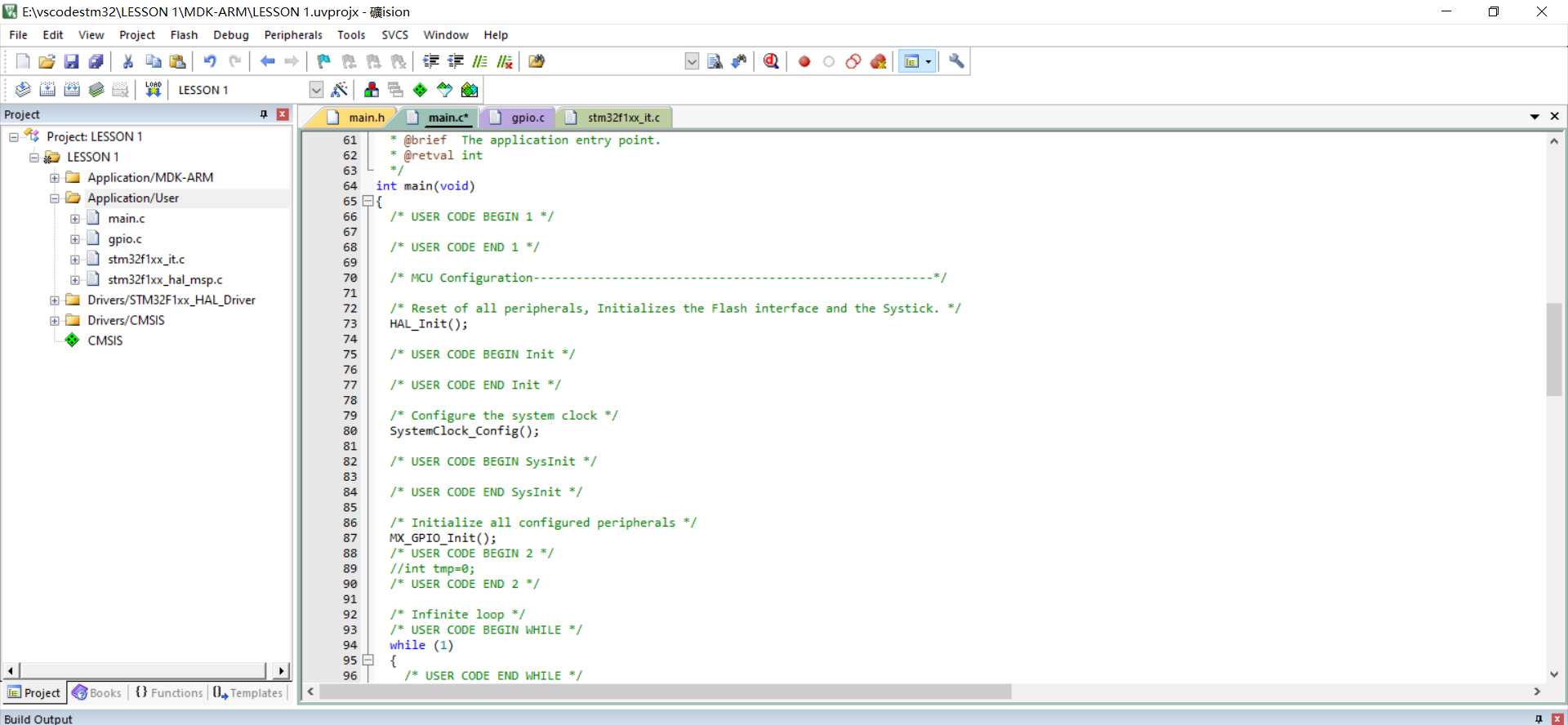The height and width of the screenshot is (725, 1568).
Task: Paste using the clipboard icon
Action: (177, 61)
